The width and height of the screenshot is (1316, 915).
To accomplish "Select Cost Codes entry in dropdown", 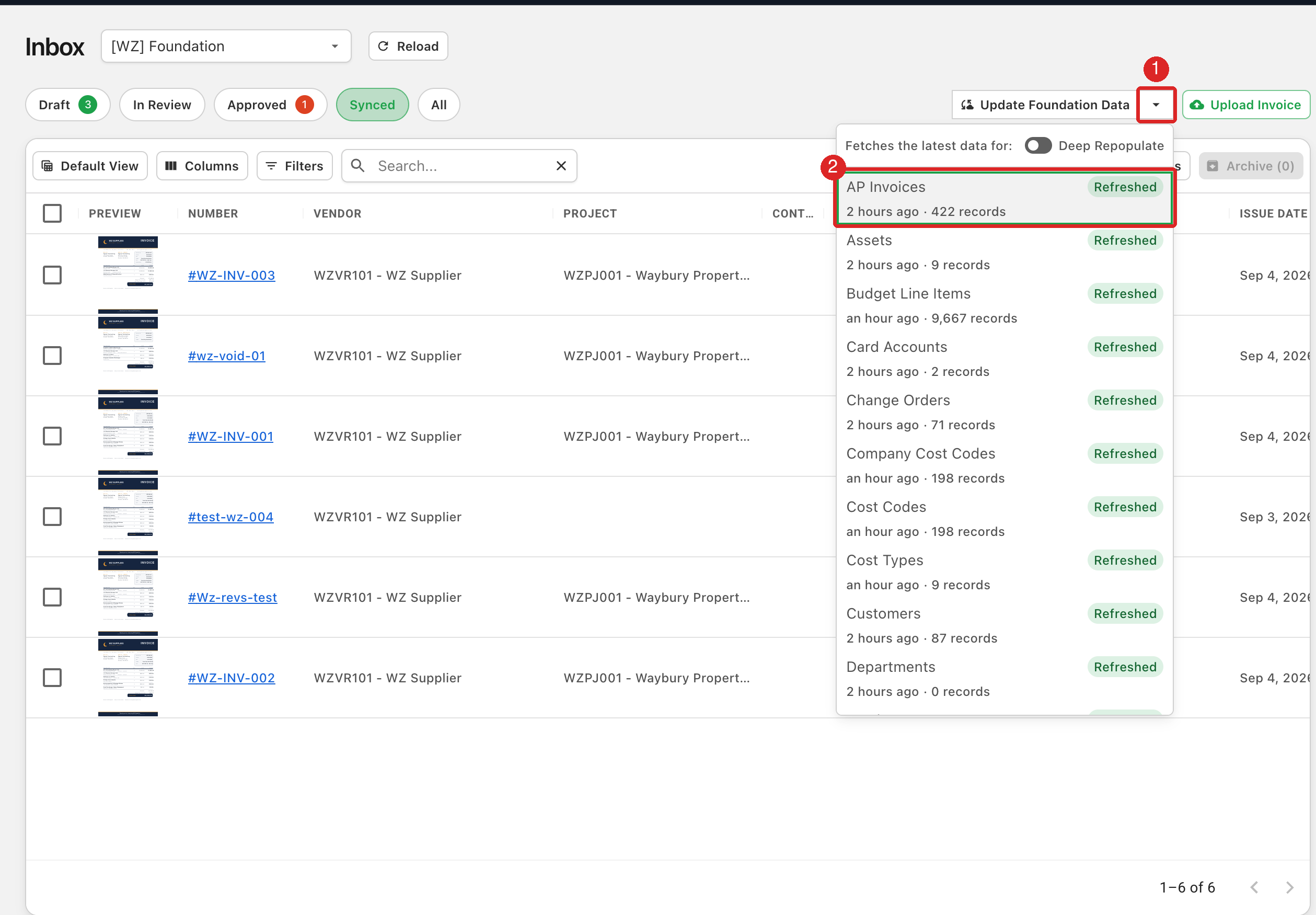I will tap(1005, 519).
